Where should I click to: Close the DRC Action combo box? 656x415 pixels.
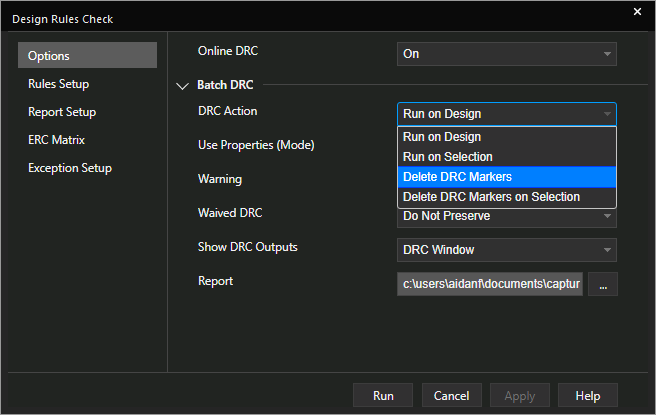point(507,114)
